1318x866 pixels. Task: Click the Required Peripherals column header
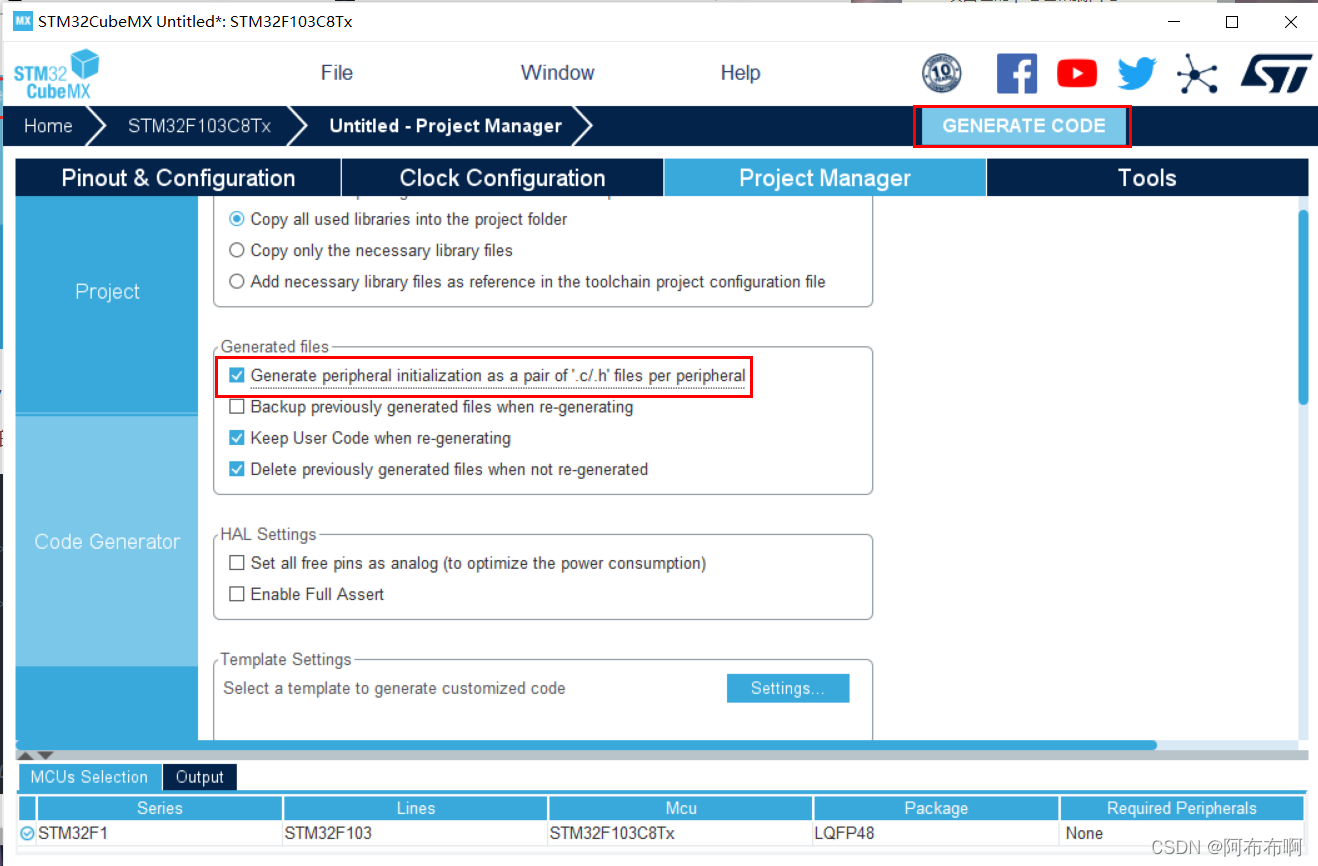click(x=1182, y=808)
